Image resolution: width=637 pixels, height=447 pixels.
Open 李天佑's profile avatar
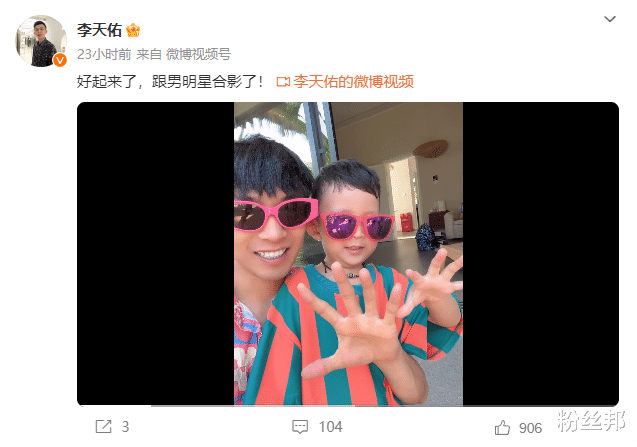[41, 41]
